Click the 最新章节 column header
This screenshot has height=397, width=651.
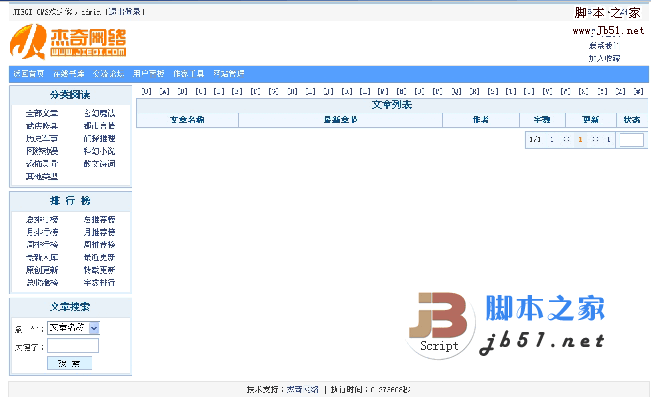[x=340, y=120]
